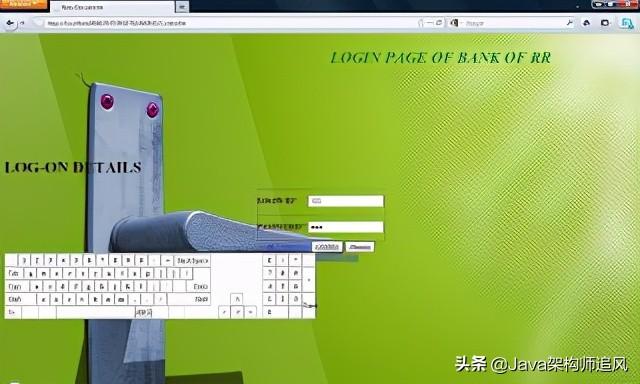This screenshot has width=640, height=384.
Task: Click the password input field
Action: pyautogui.click(x=346, y=227)
